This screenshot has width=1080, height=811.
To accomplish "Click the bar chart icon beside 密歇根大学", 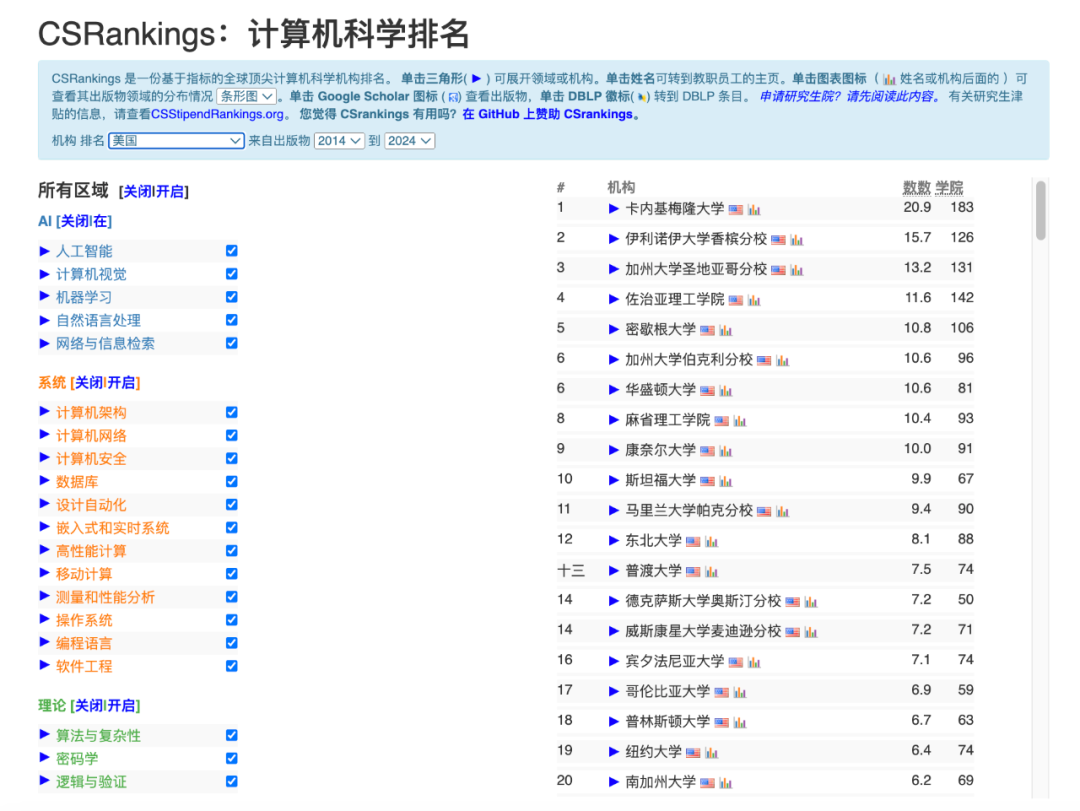I will click(x=725, y=330).
